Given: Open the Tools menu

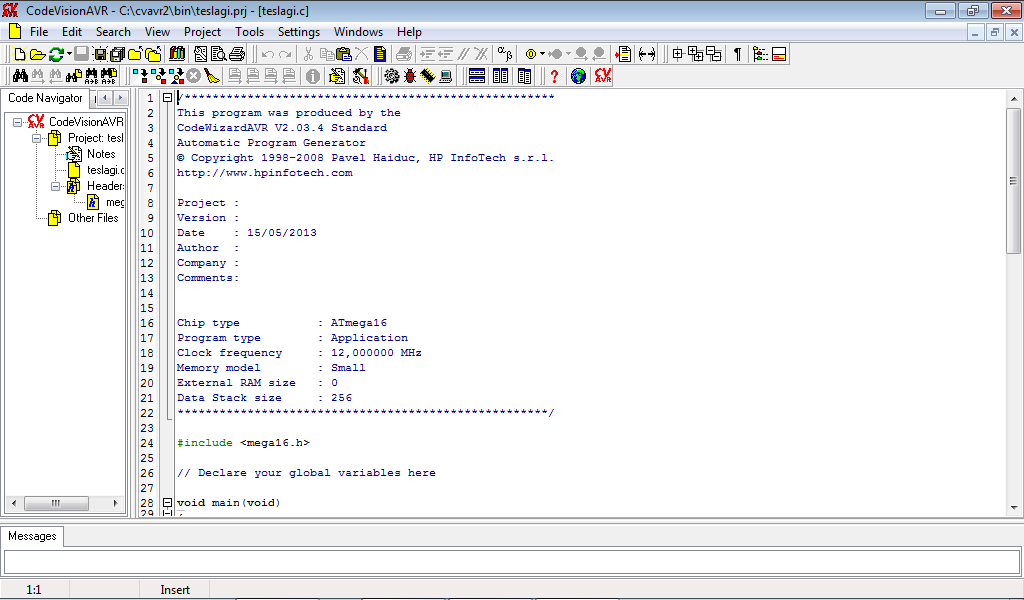Looking at the screenshot, I should click(x=249, y=32).
